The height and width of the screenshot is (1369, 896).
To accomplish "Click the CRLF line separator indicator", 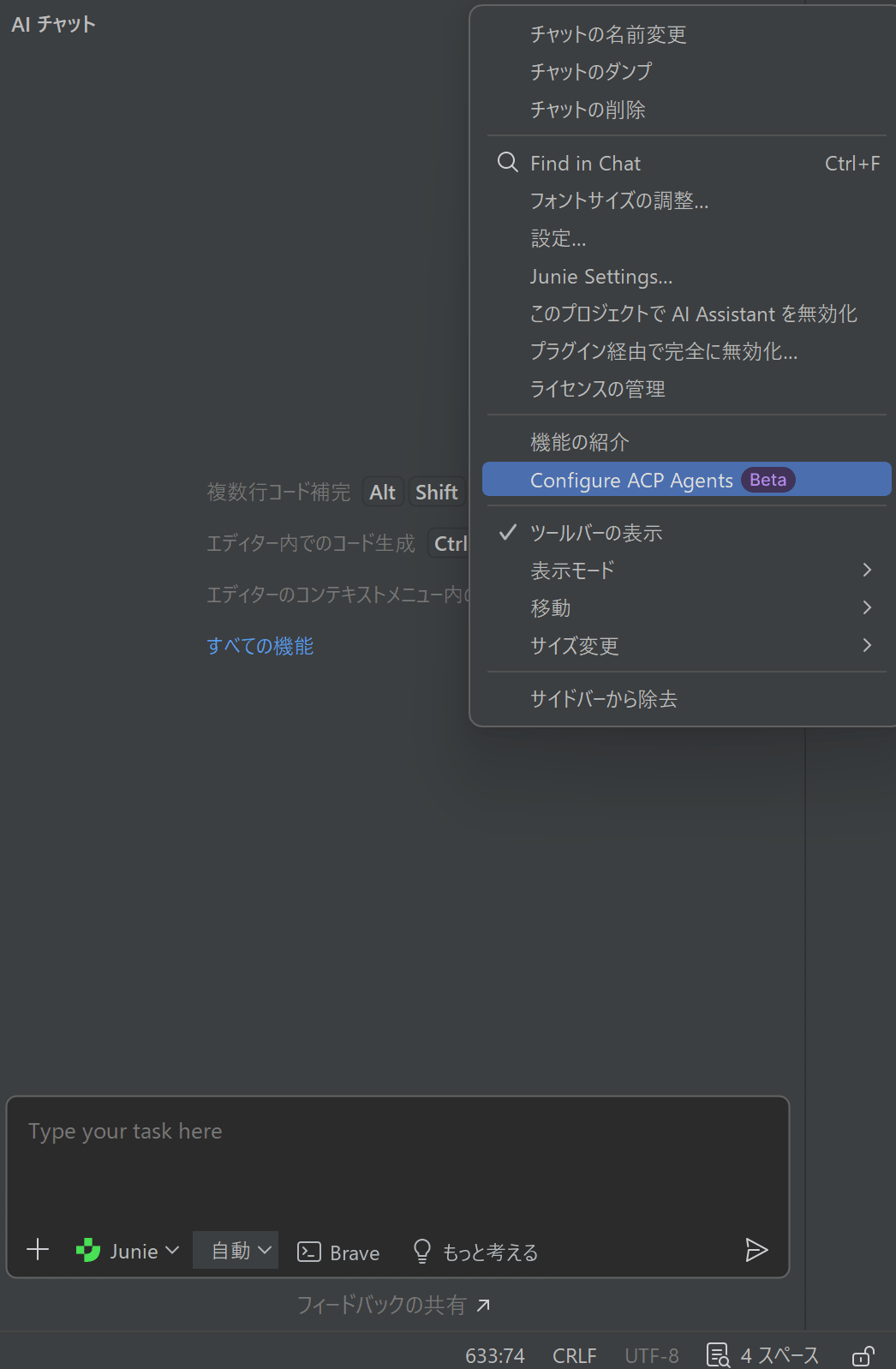I will click(x=575, y=1355).
